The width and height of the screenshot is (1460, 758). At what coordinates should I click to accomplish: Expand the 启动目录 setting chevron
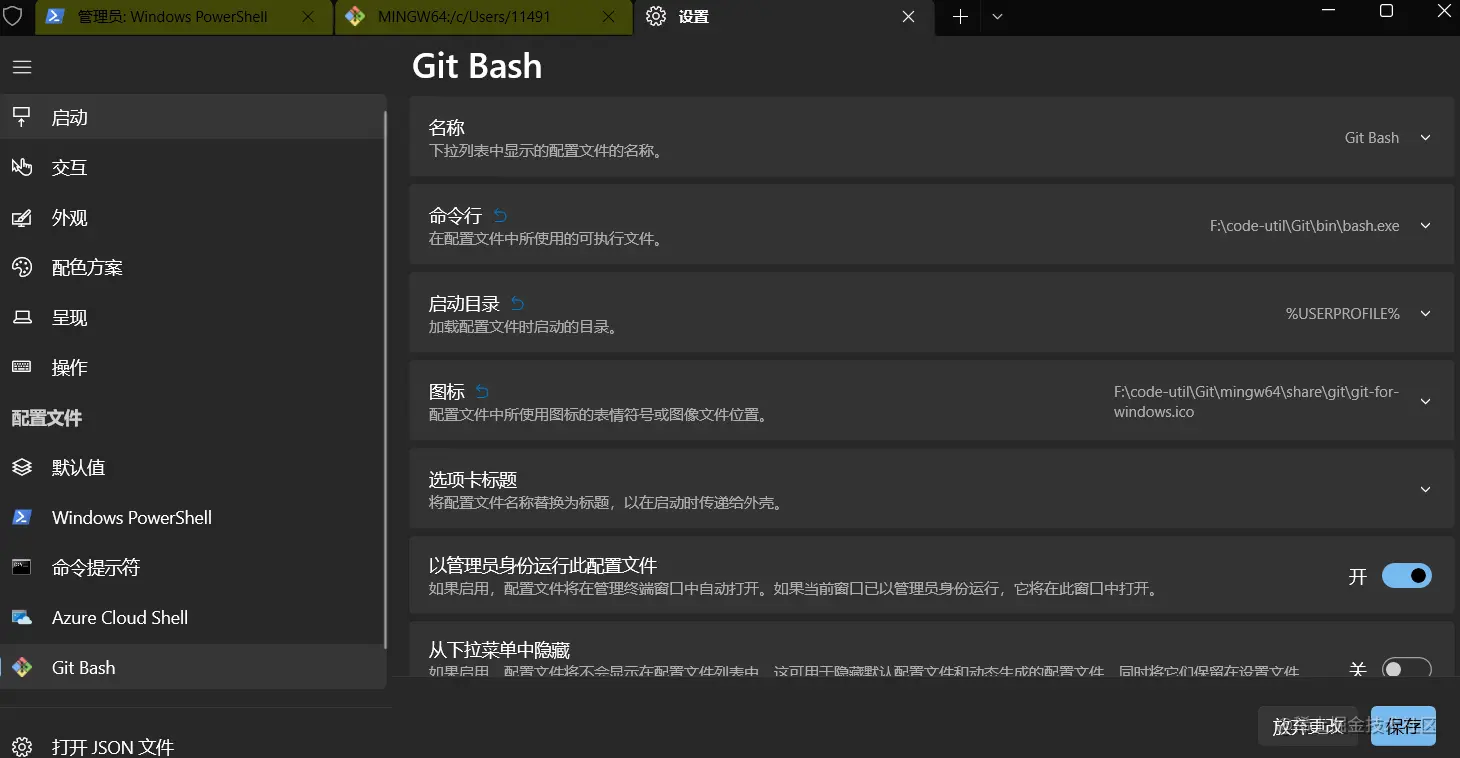pos(1426,314)
